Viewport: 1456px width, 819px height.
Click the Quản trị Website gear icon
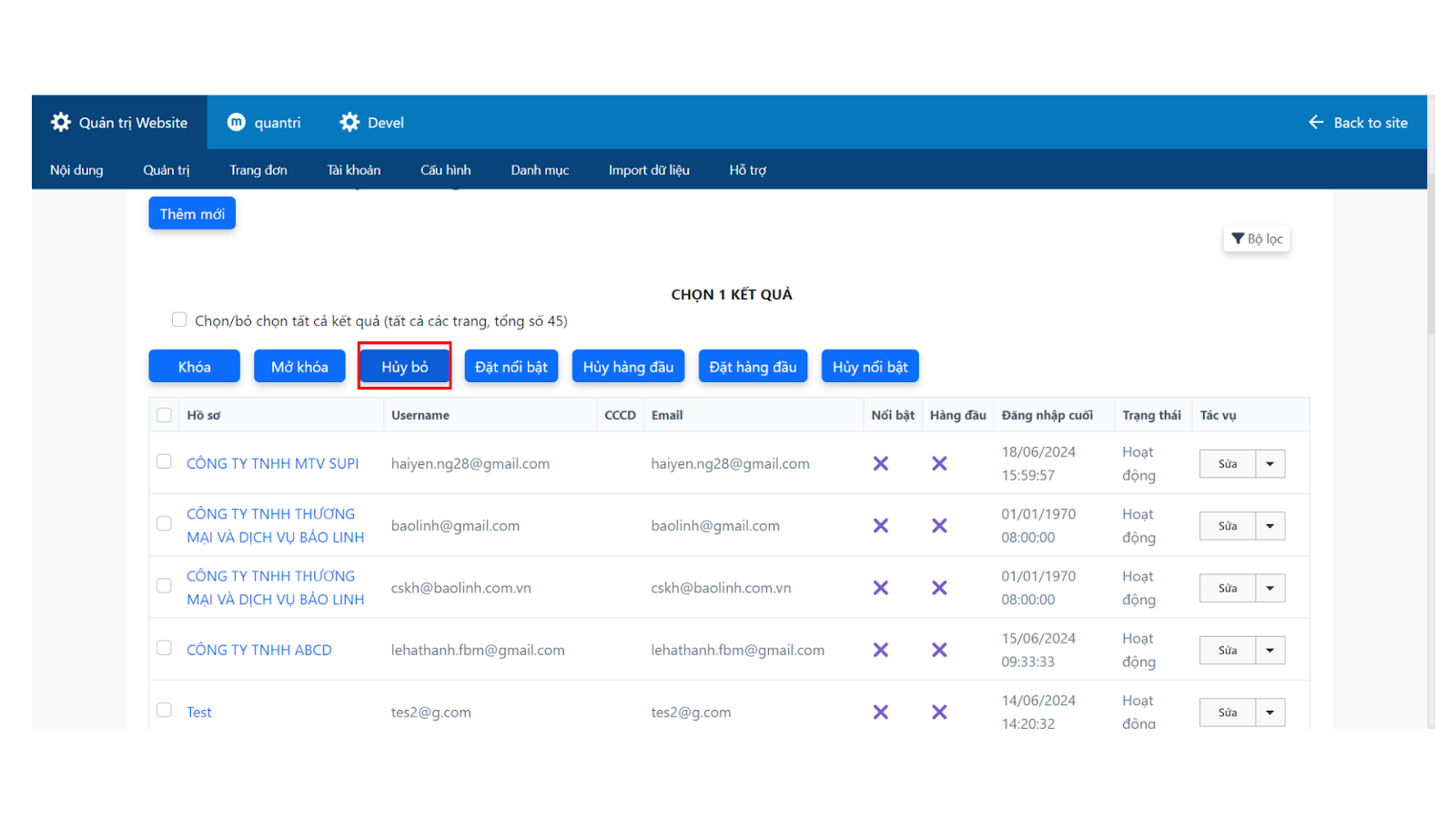[61, 122]
